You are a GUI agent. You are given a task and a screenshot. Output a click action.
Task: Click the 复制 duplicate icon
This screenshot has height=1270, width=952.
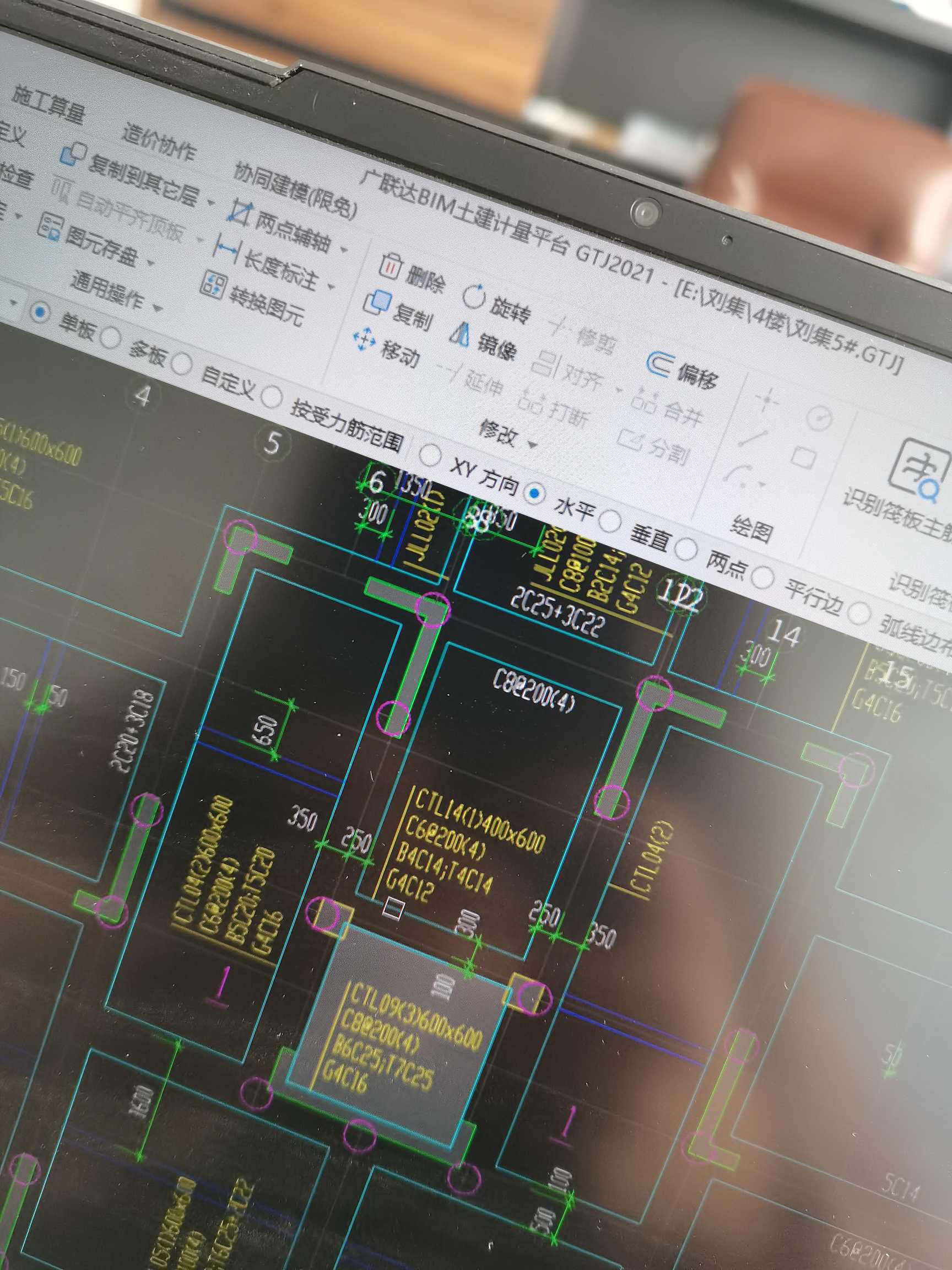coord(378,302)
